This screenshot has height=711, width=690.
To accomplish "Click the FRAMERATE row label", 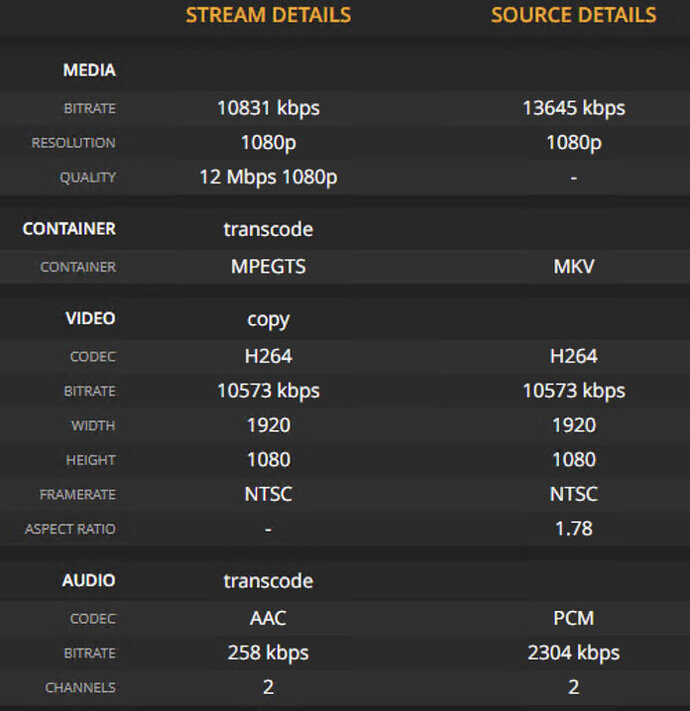I will pos(77,495).
